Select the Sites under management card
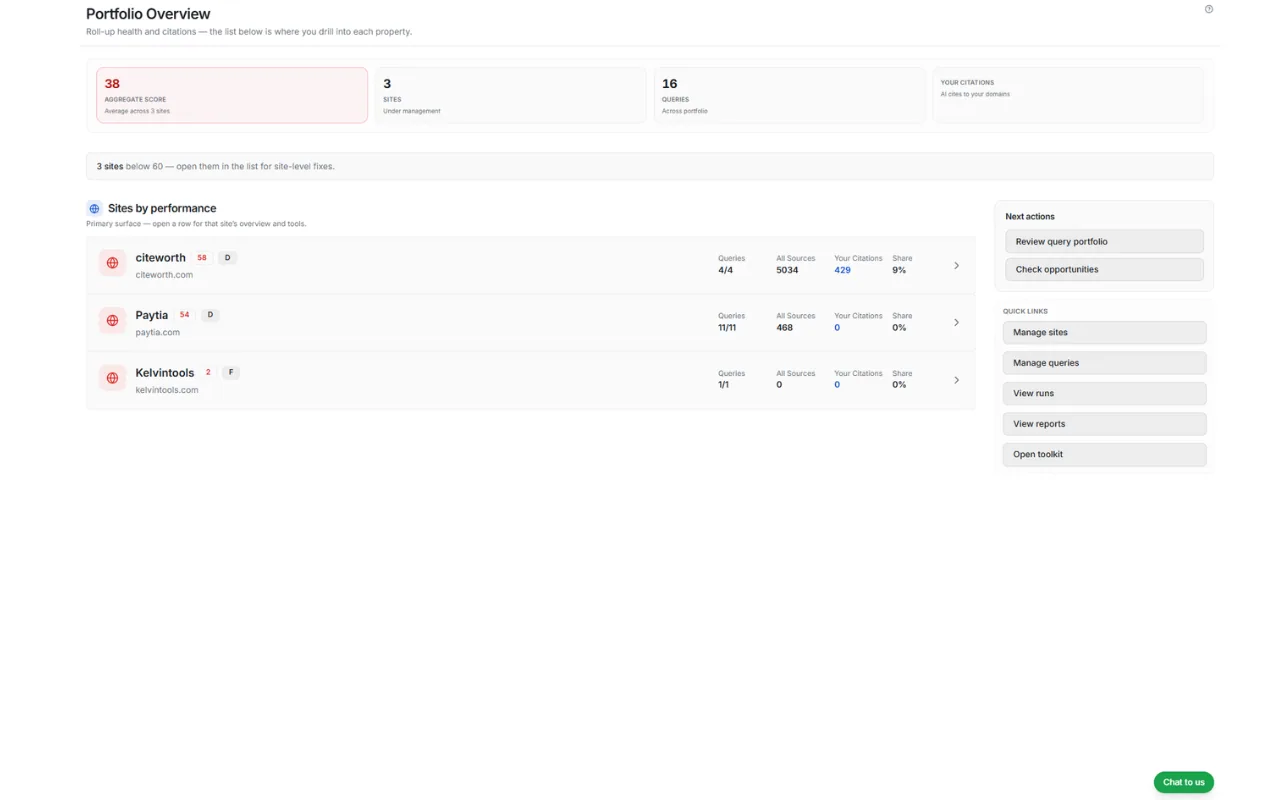Viewport: 1280px width, 800px height. (x=510, y=95)
